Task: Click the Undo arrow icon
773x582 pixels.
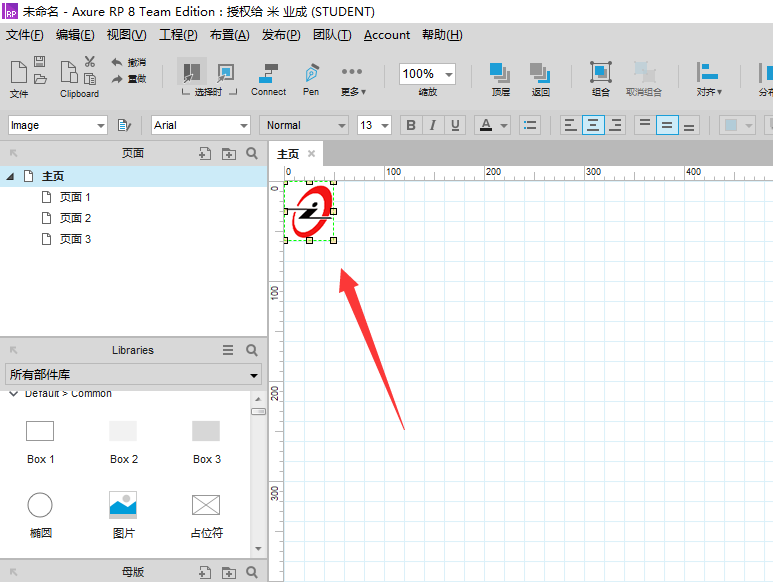Action: (x=117, y=62)
